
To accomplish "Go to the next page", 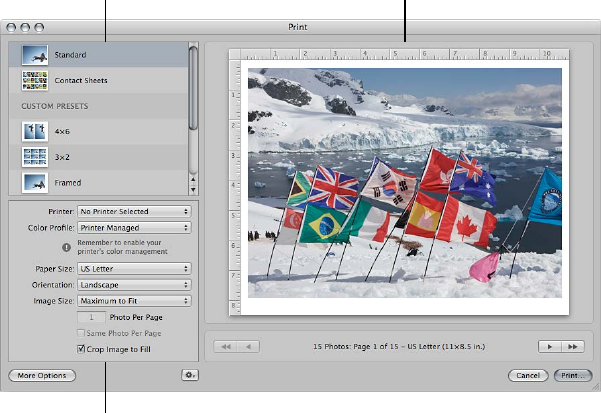I will click(550, 347).
